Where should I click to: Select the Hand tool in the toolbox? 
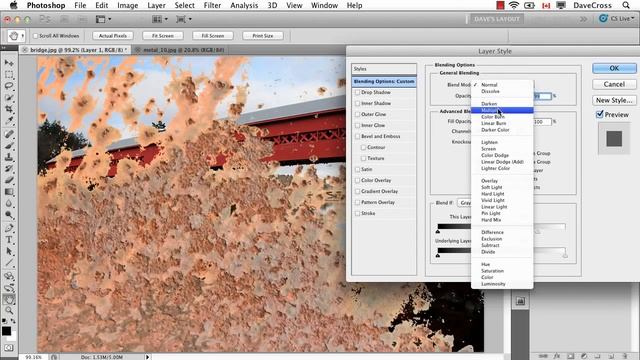point(9,300)
